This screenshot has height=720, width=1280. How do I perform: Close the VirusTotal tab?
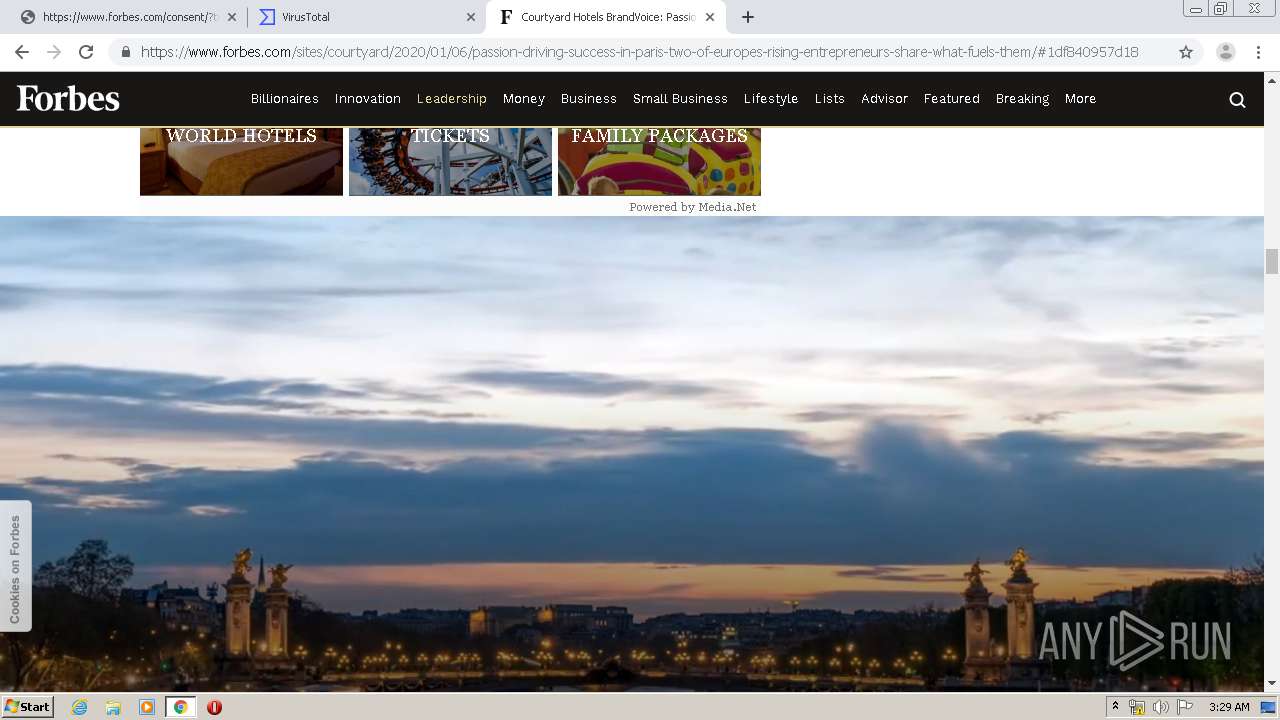[471, 17]
